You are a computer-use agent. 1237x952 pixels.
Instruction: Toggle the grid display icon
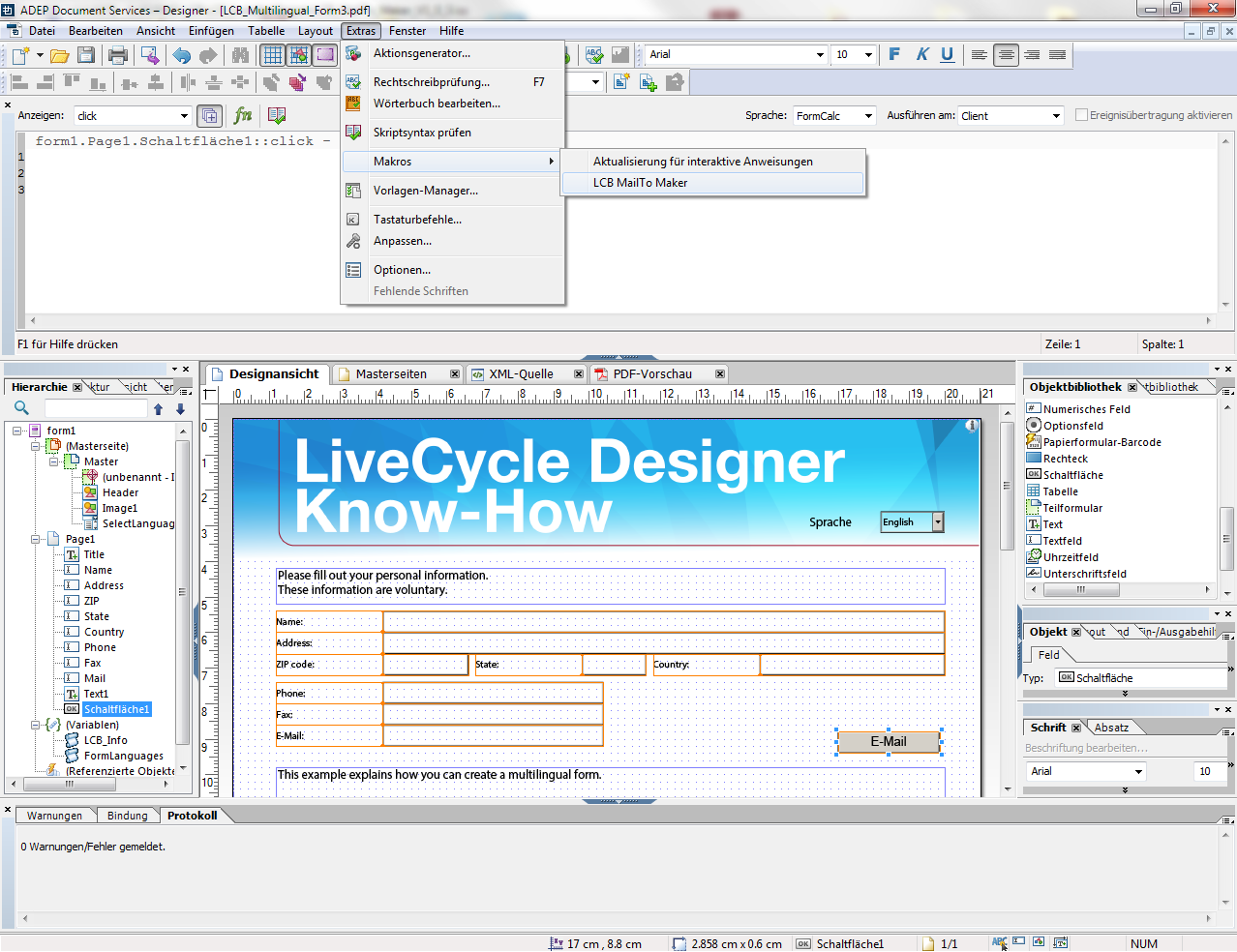point(273,55)
